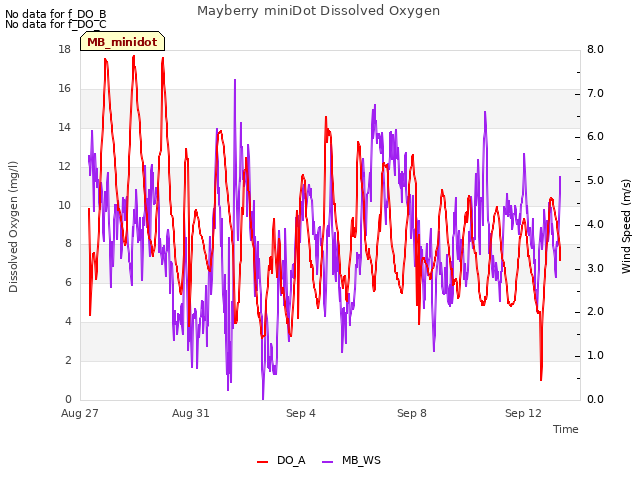Click the 2 tick on left axis

coord(68,360)
